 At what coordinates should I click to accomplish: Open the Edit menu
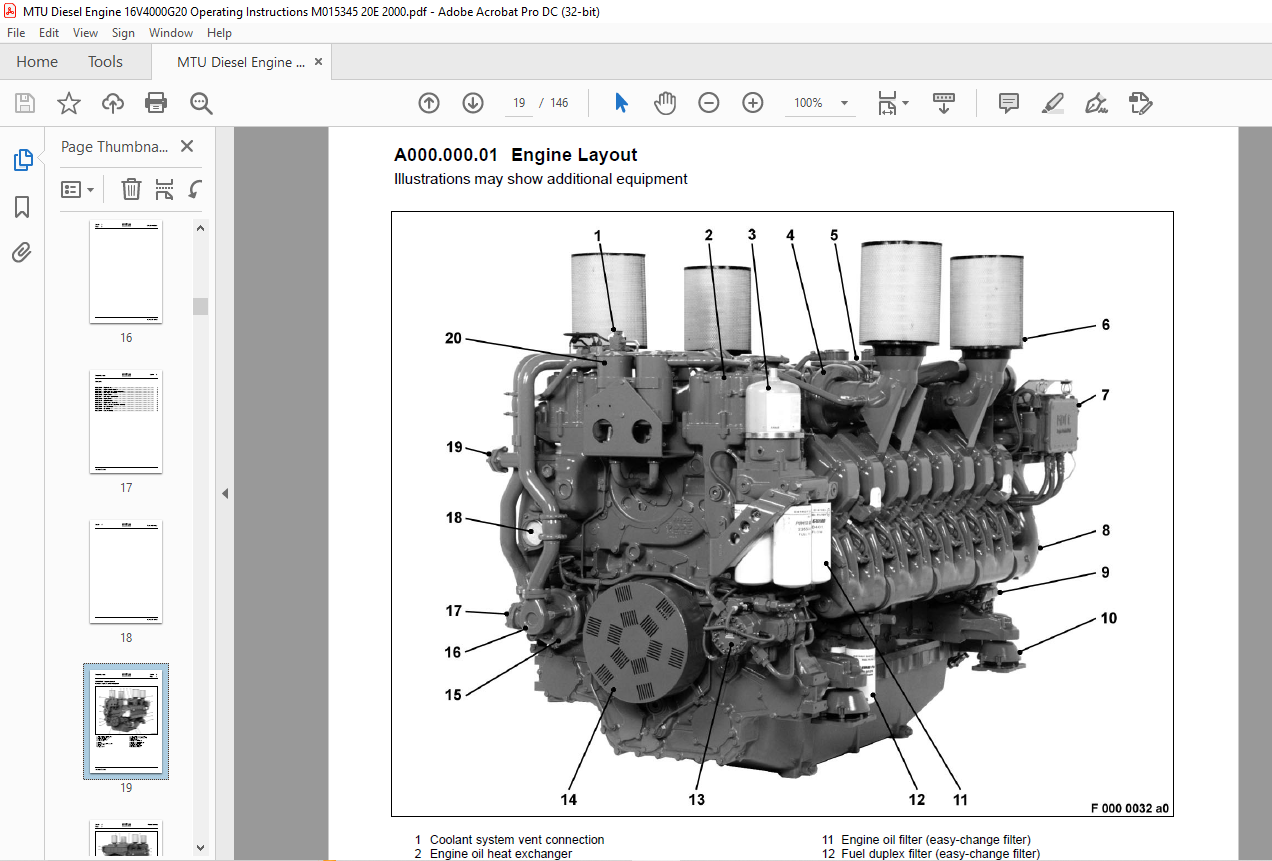pyautogui.click(x=49, y=33)
